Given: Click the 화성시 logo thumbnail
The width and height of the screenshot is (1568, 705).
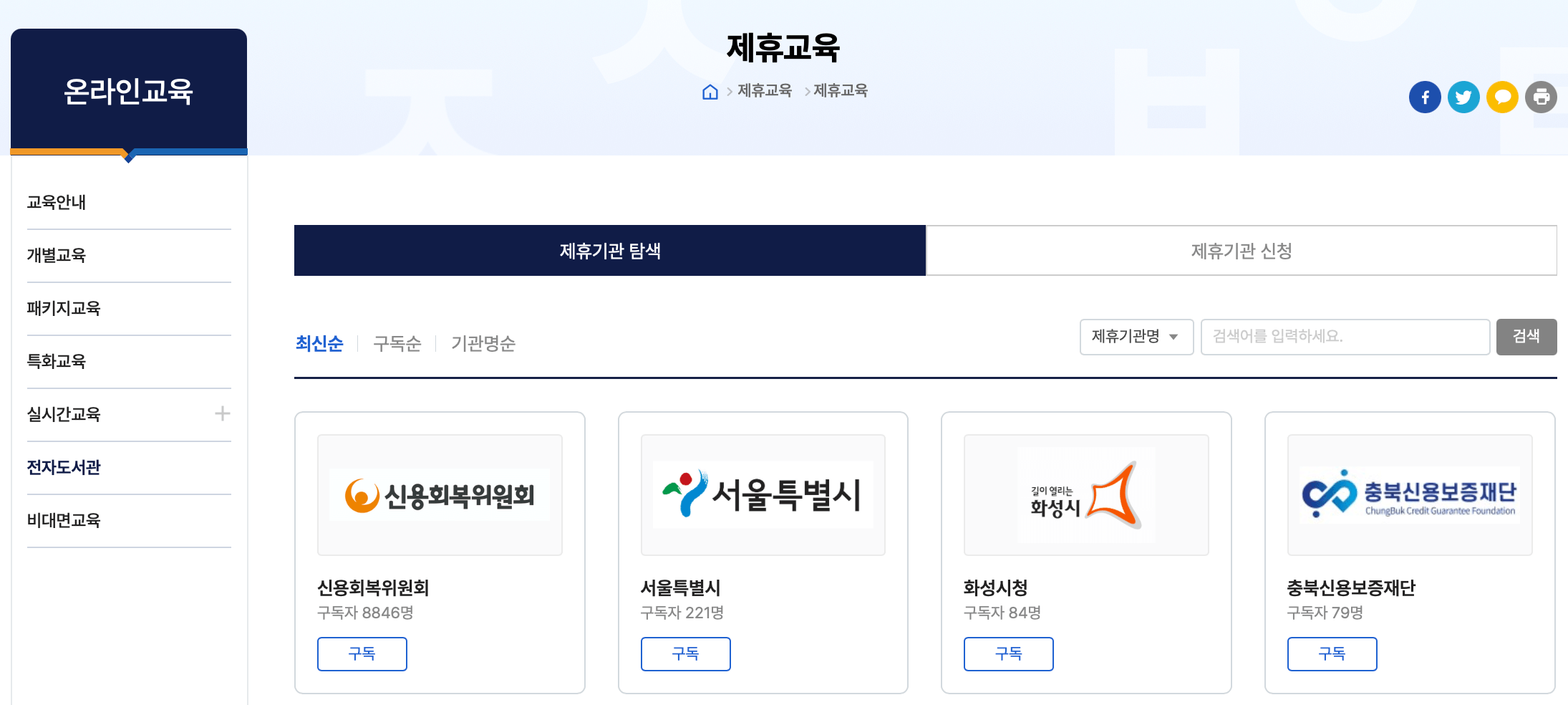Looking at the screenshot, I should point(1085,494).
